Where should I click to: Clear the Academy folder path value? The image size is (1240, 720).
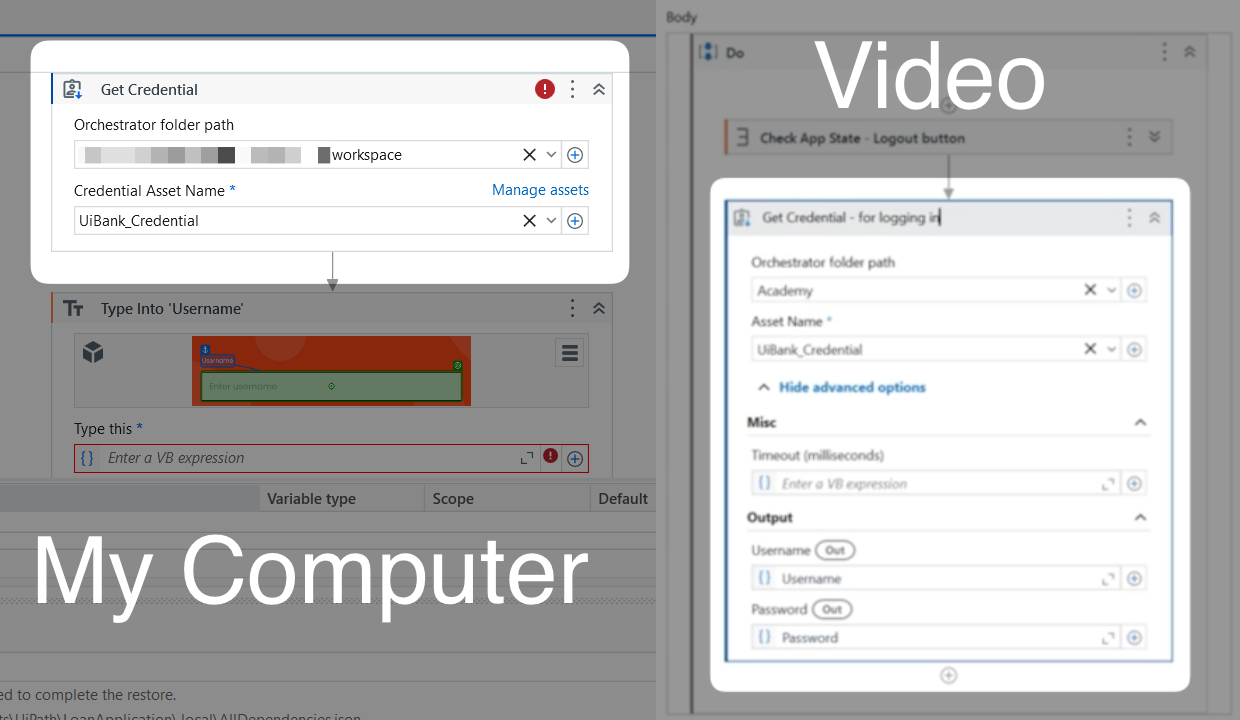(x=1090, y=290)
